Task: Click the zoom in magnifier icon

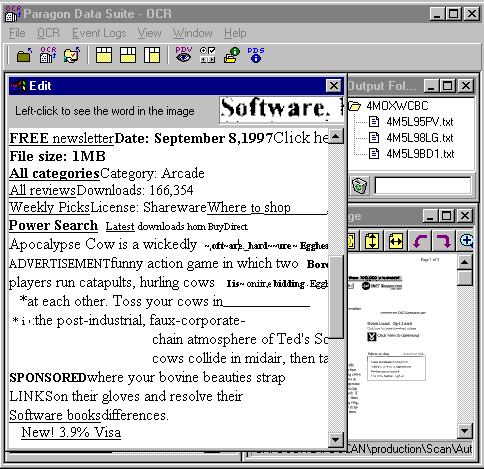Action: tap(466, 240)
